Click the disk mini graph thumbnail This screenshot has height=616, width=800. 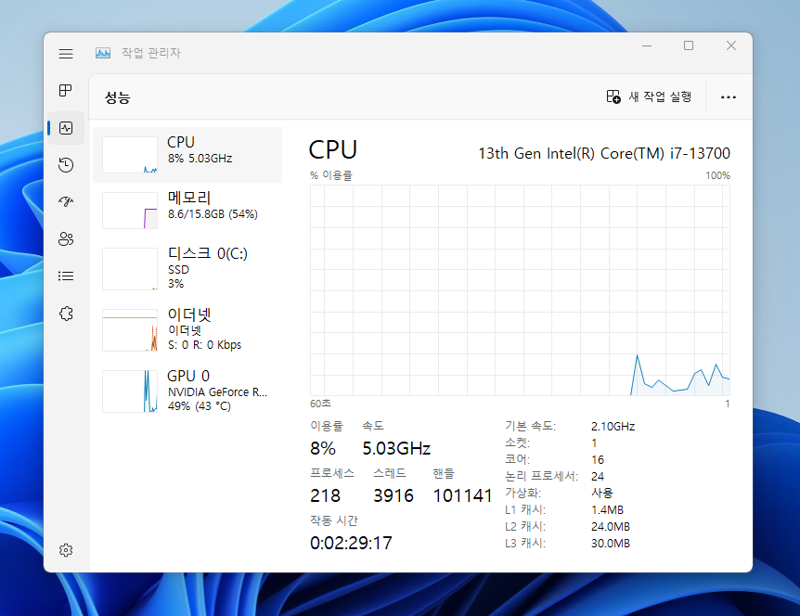point(130,269)
